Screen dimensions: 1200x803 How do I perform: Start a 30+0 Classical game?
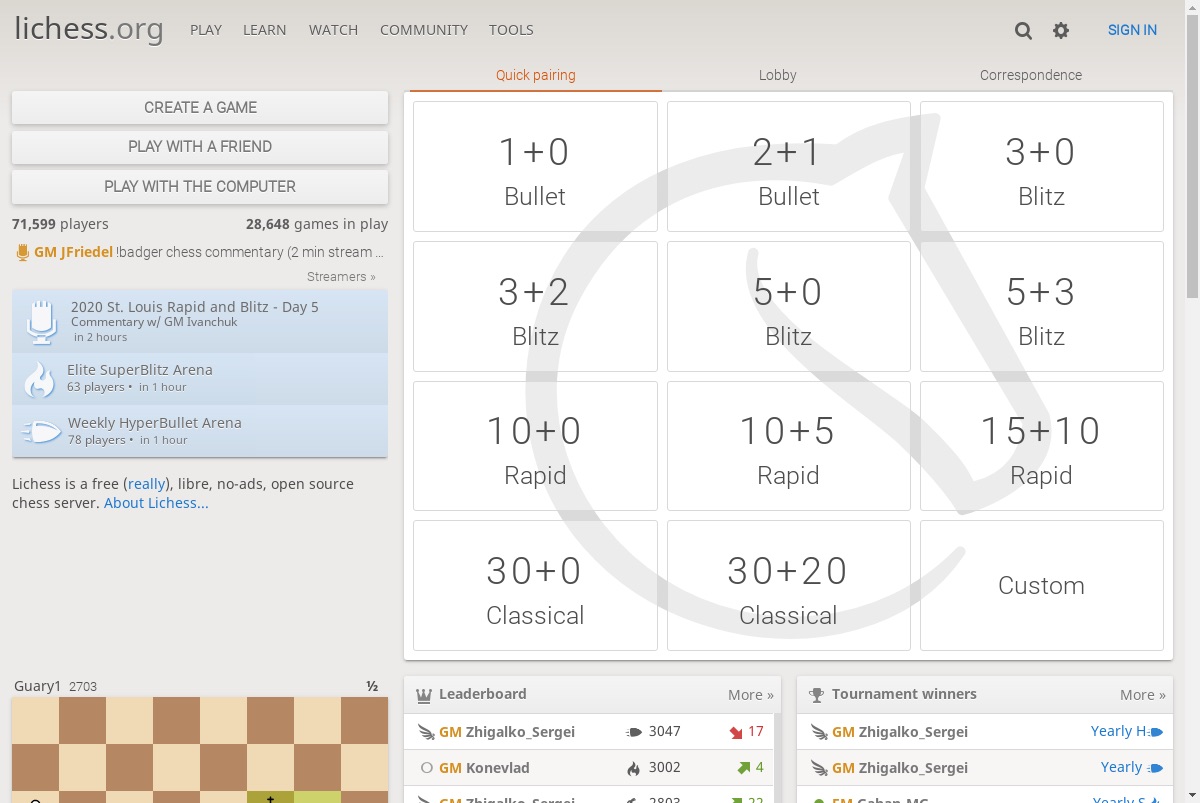coord(535,586)
